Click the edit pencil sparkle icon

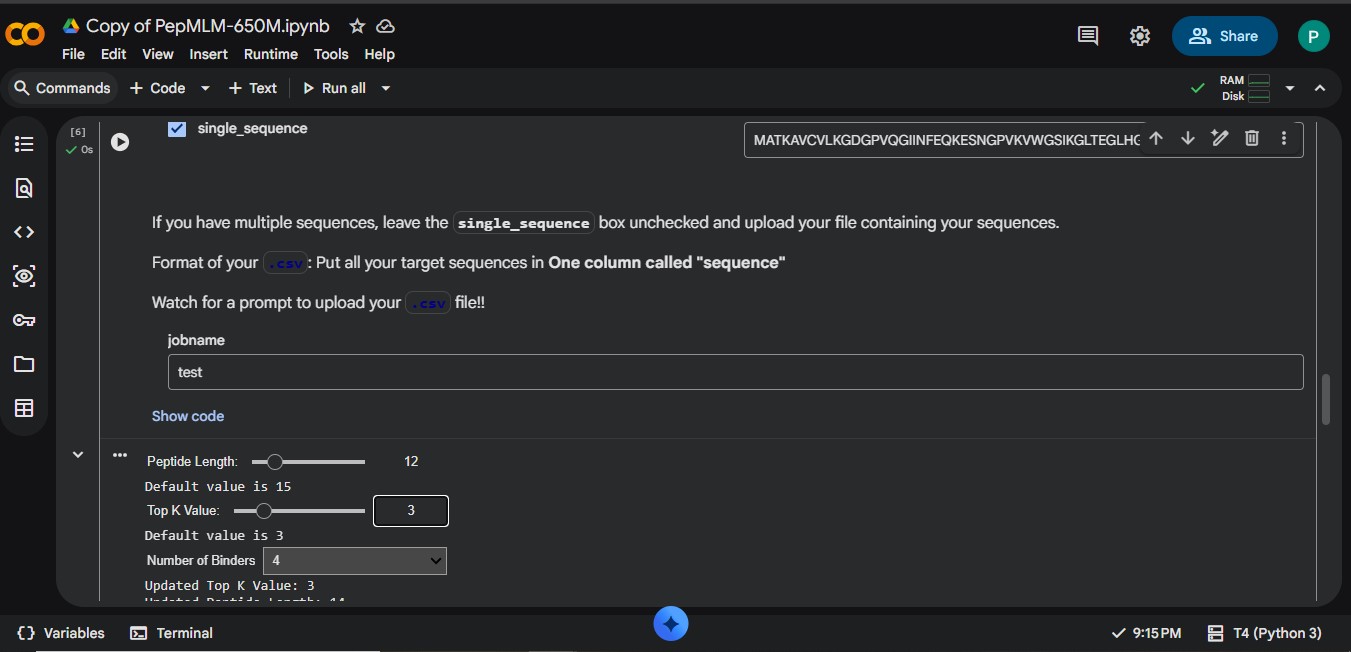point(1220,138)
